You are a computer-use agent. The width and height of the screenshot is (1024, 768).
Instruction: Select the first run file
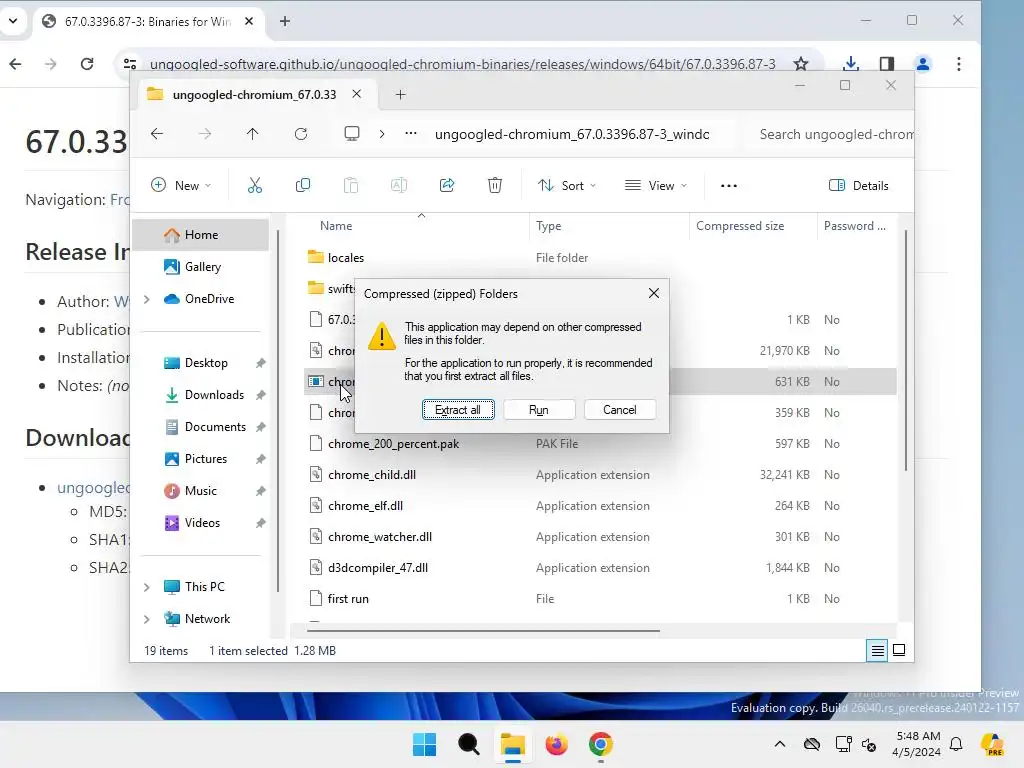tap(348, 599)
